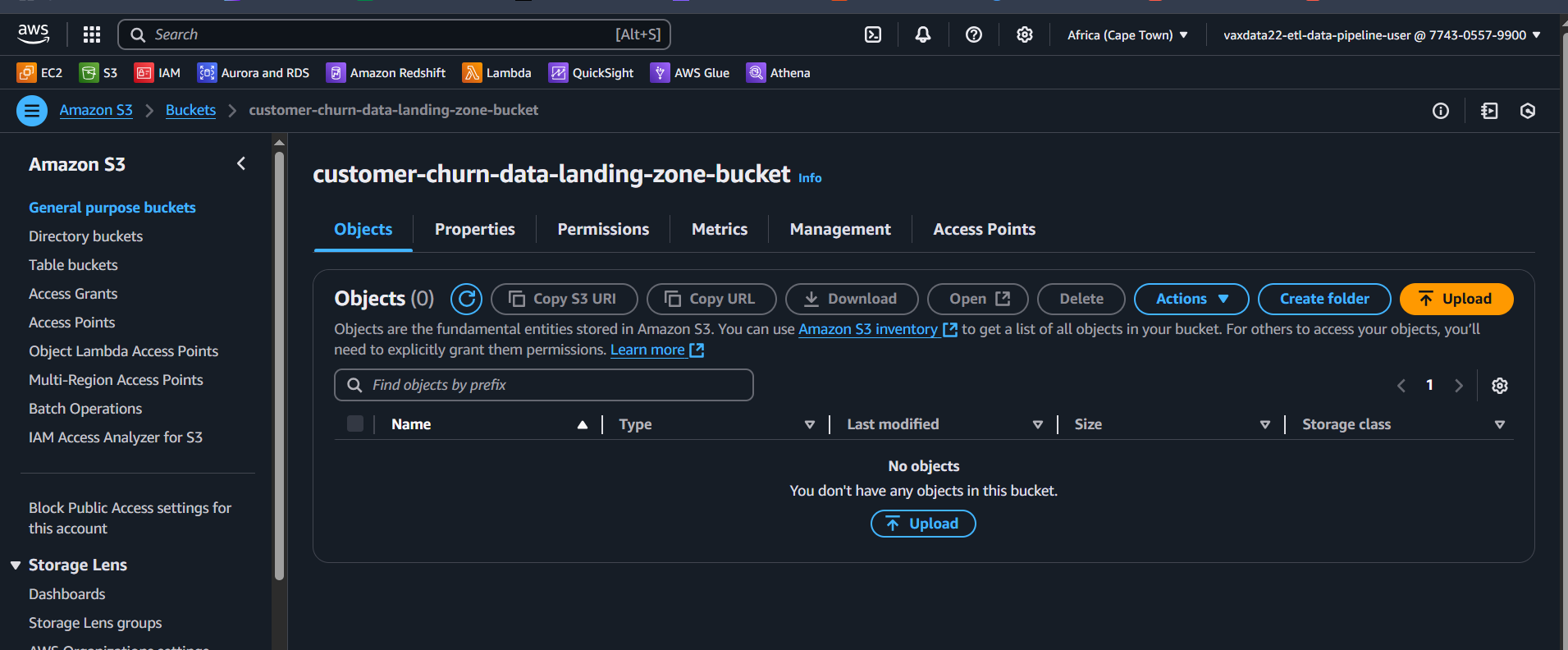Viewport: 1568px width, 650px height.
Task: Open the CloudShell terminal icon
Action: tap(873, 34)
